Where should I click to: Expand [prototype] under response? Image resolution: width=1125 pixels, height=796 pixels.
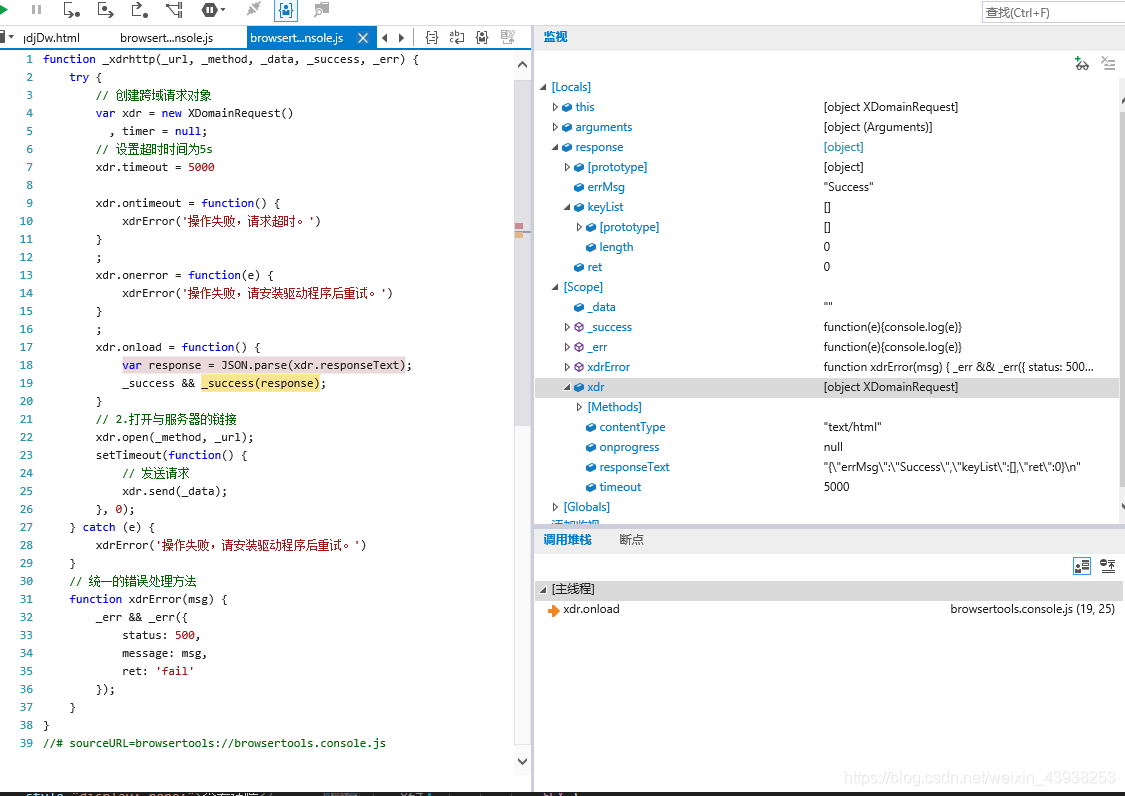(x=567, y=167)
